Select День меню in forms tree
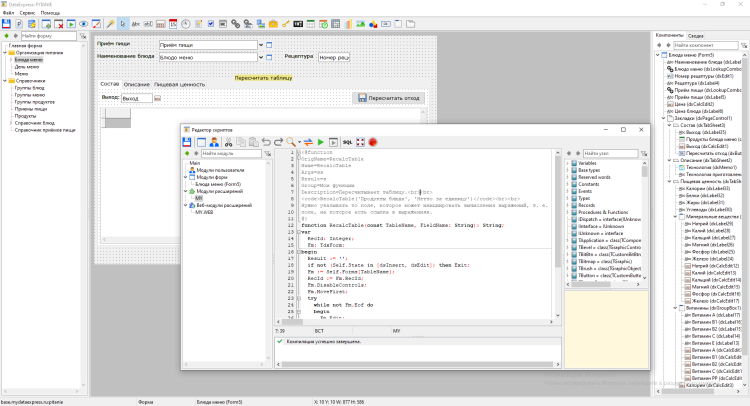Screen dimensions: 750x406 [27, 66]
